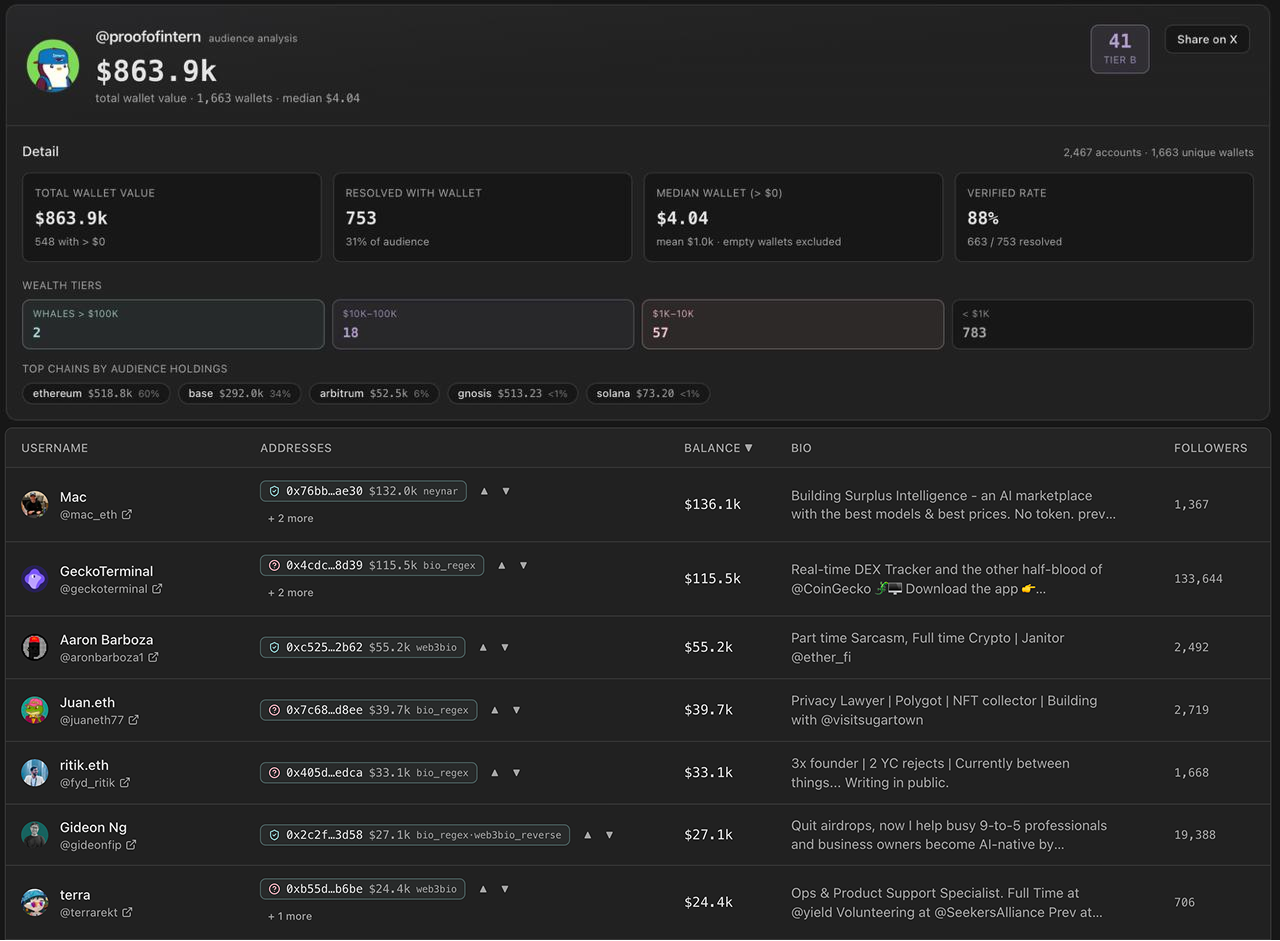The width and height of the screenshot is (1280, 941).
Task: Click the ADDRESSES column header
Action: coord(296,448)
